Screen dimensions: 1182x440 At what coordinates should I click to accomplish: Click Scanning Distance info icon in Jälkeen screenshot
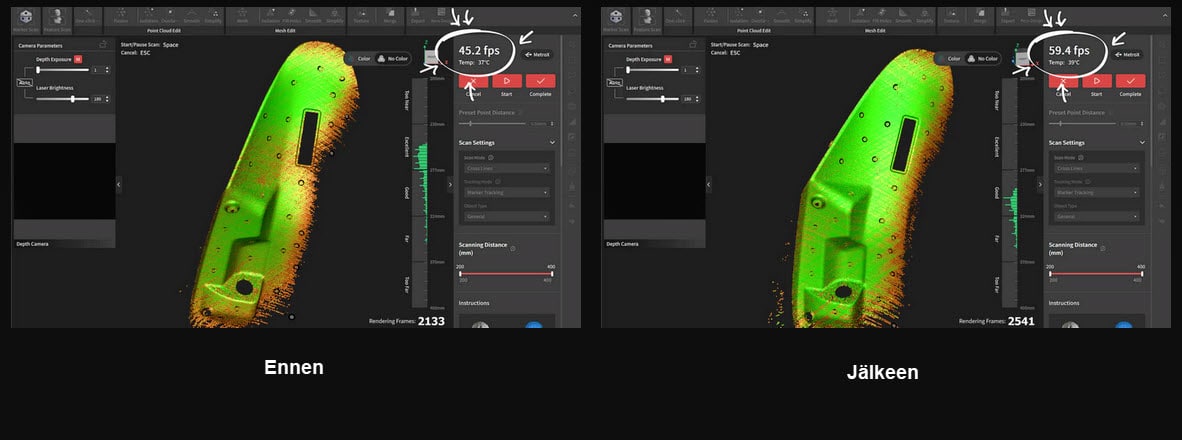pos(1102,245)
